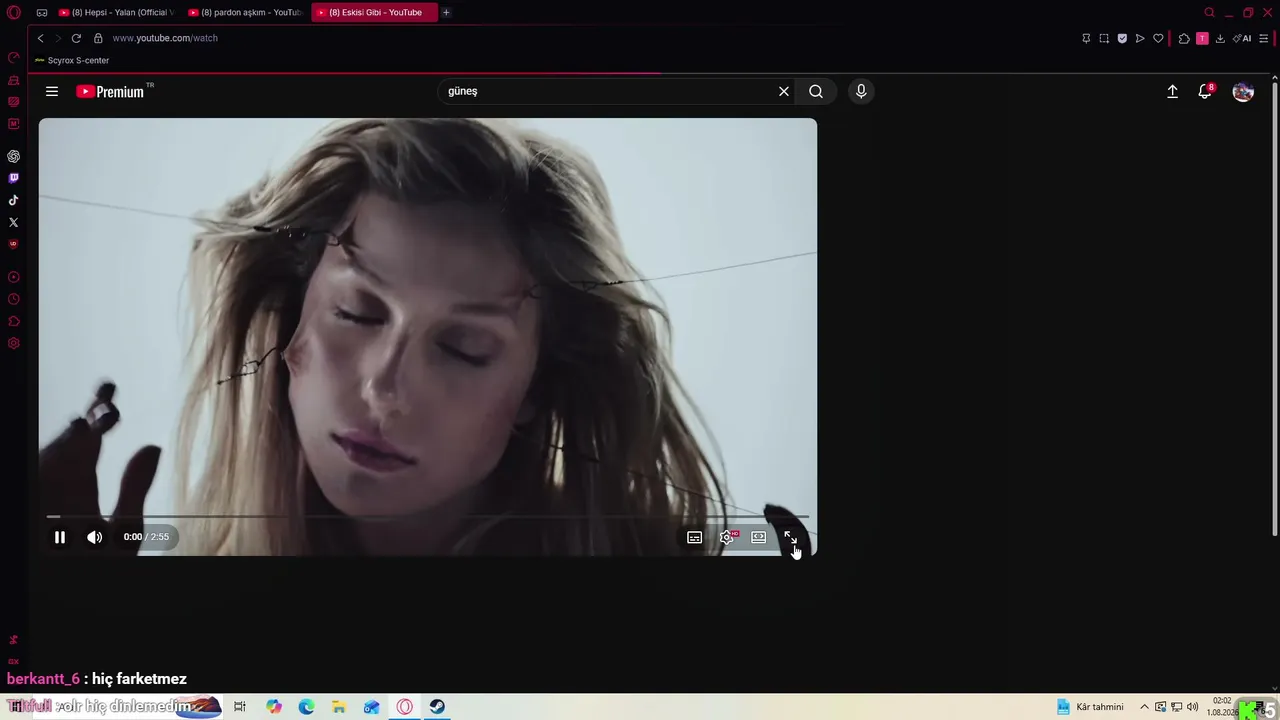Image resolution: width=1280 pixels, height=720 pixels.
Task: Switch to theater mode view
Action: pos(759,537)
